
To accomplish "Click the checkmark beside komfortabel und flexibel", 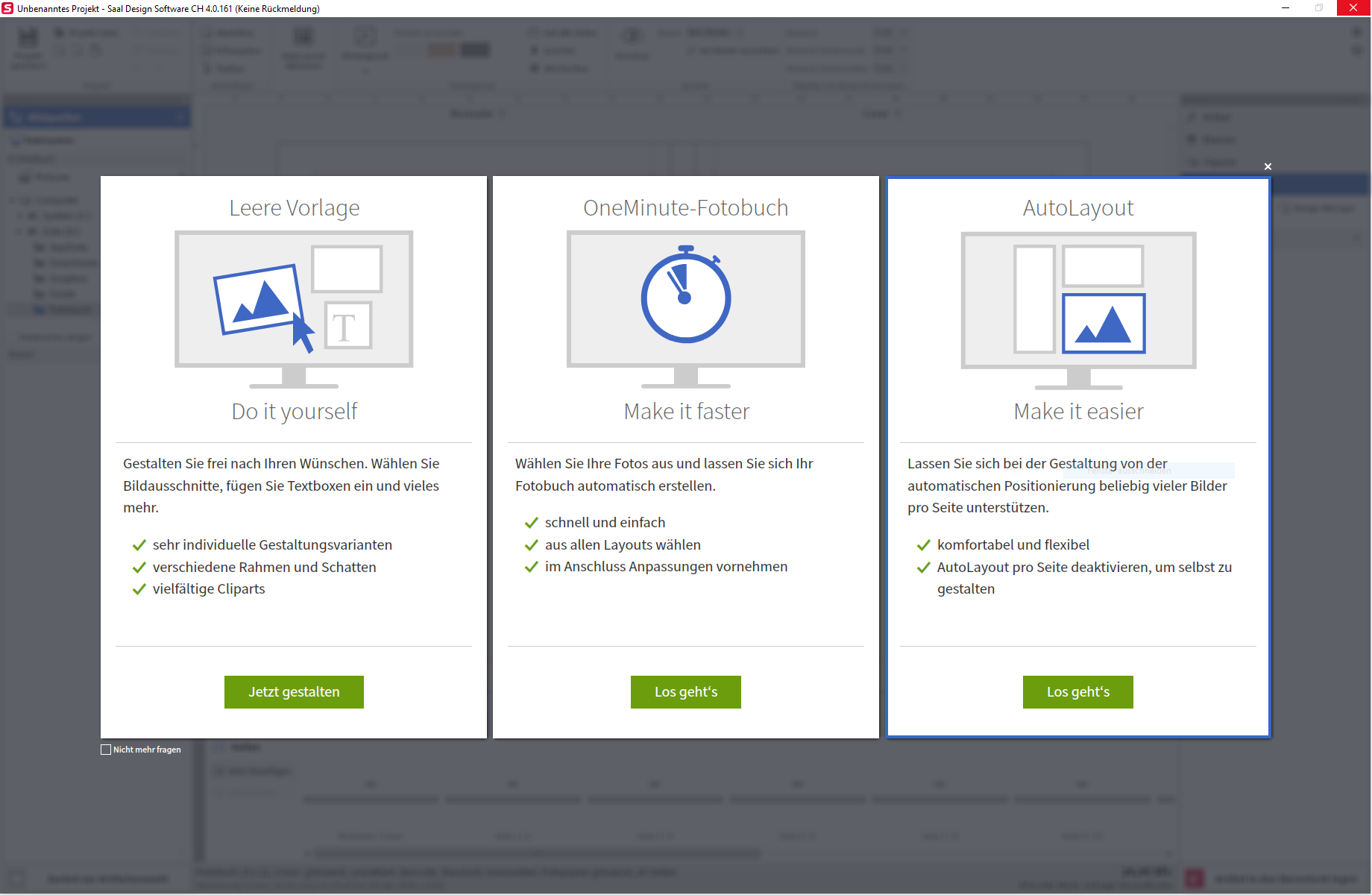I will tap(923, 545).
